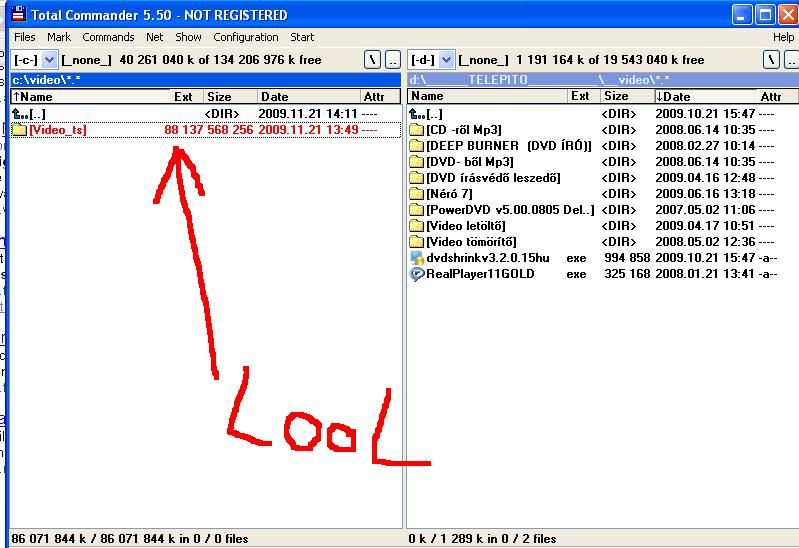Click the 994 858 size value
Image resolution: width=799 pixels, height=548 pixels.
tap(627, 258)
